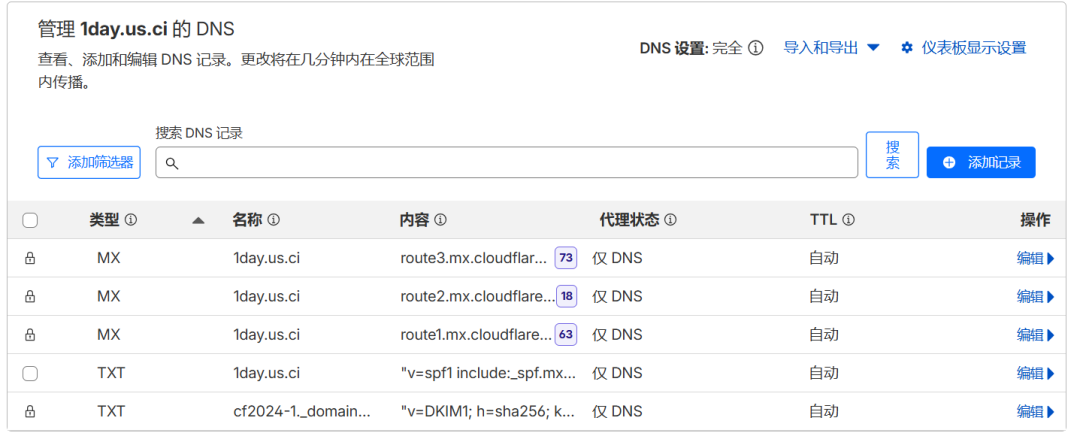Click the info icon beside 内容 column
Screen dimensions: 1080x439
(x=440, y=220)
